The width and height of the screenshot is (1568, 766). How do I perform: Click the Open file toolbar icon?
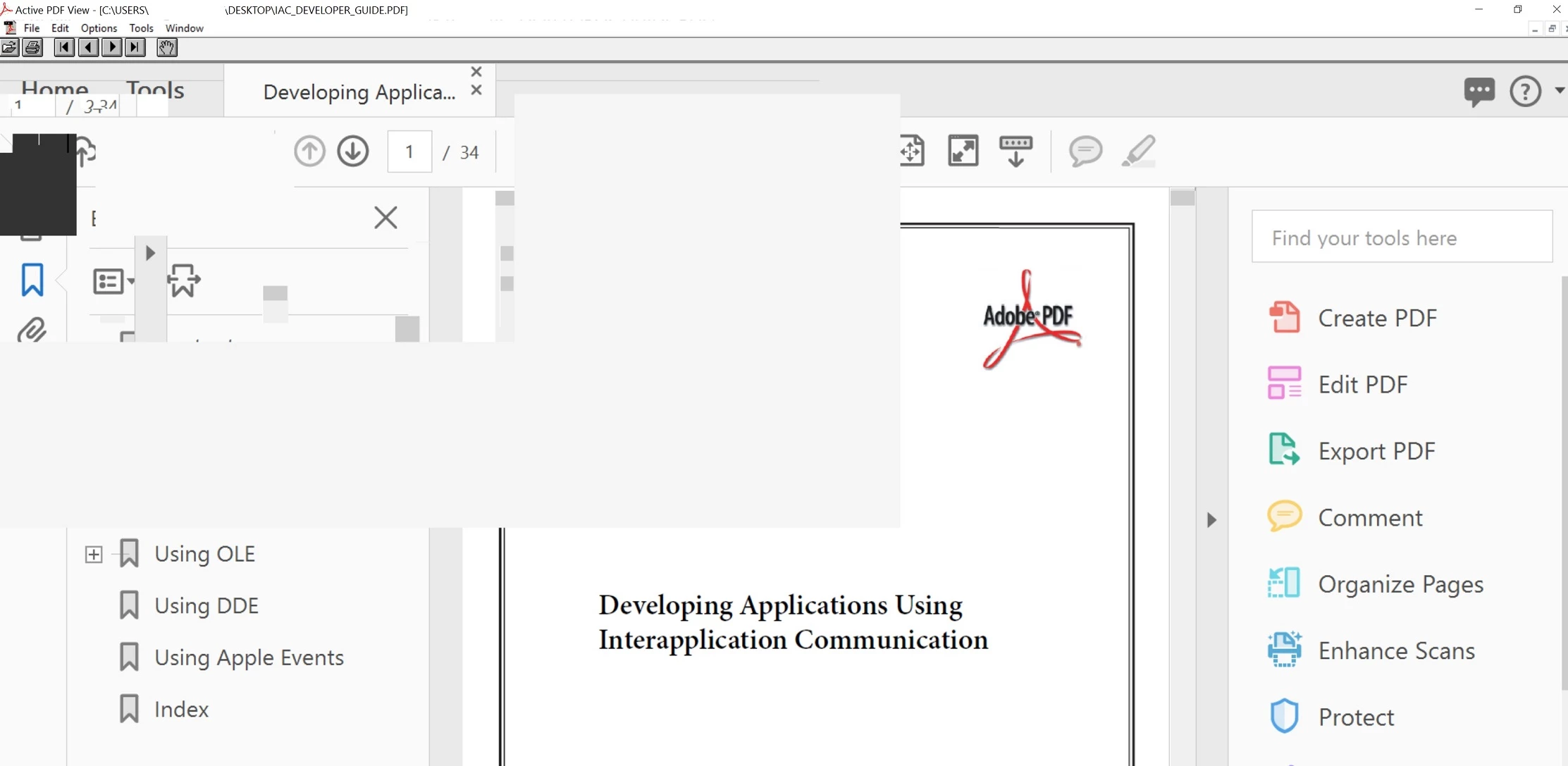tap(10, 48)
